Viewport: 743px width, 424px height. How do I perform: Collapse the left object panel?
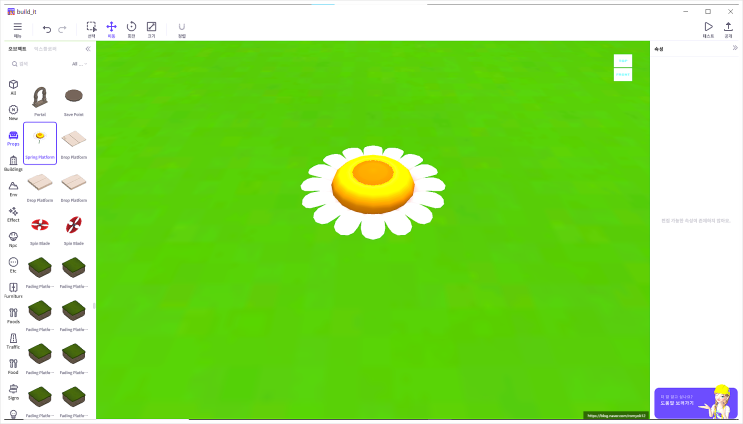[88, 49]
